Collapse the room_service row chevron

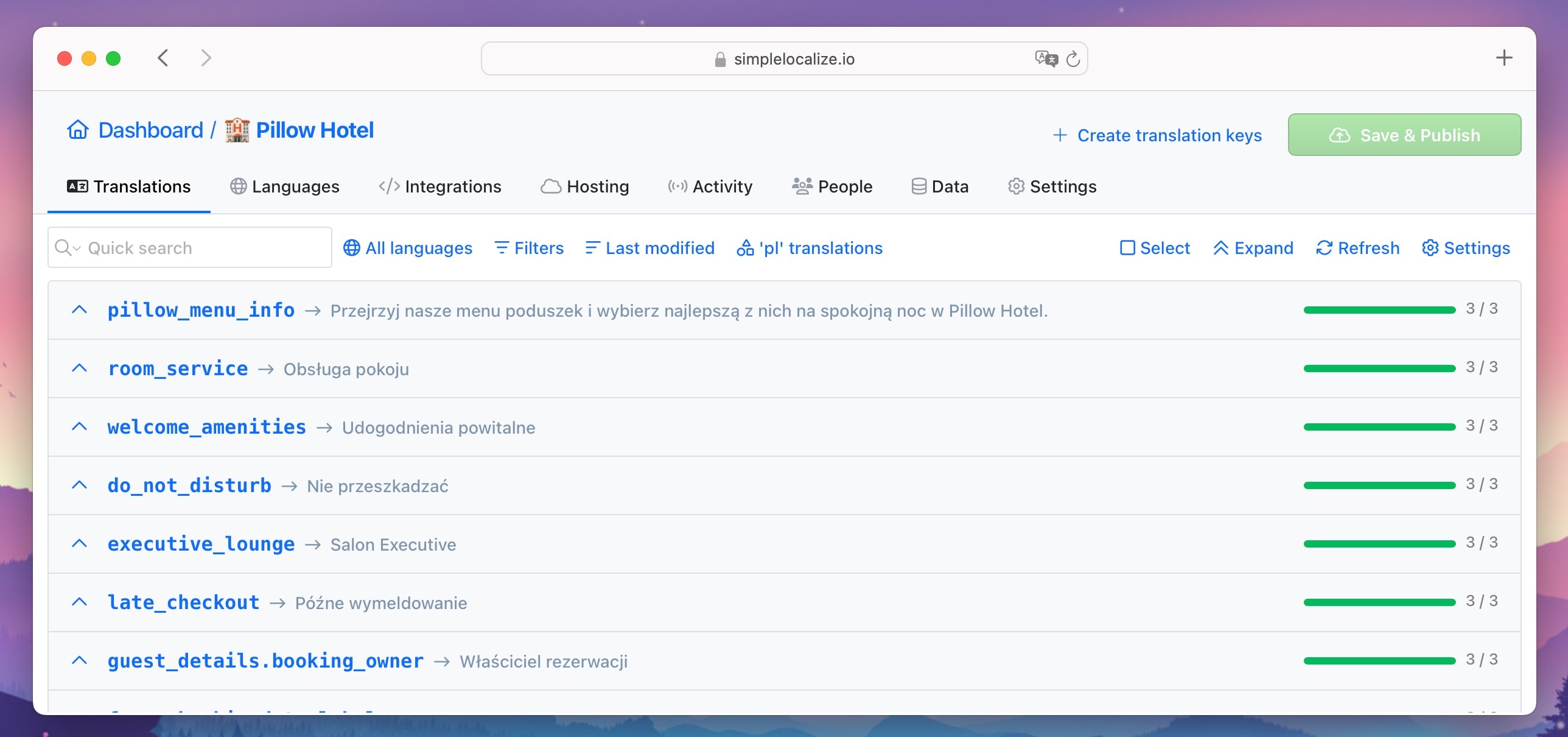point(79,368)
